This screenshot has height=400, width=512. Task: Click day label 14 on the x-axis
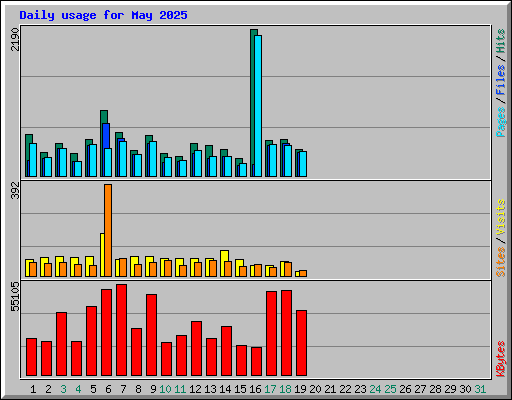pyautogui.click(x=225, y=389)
